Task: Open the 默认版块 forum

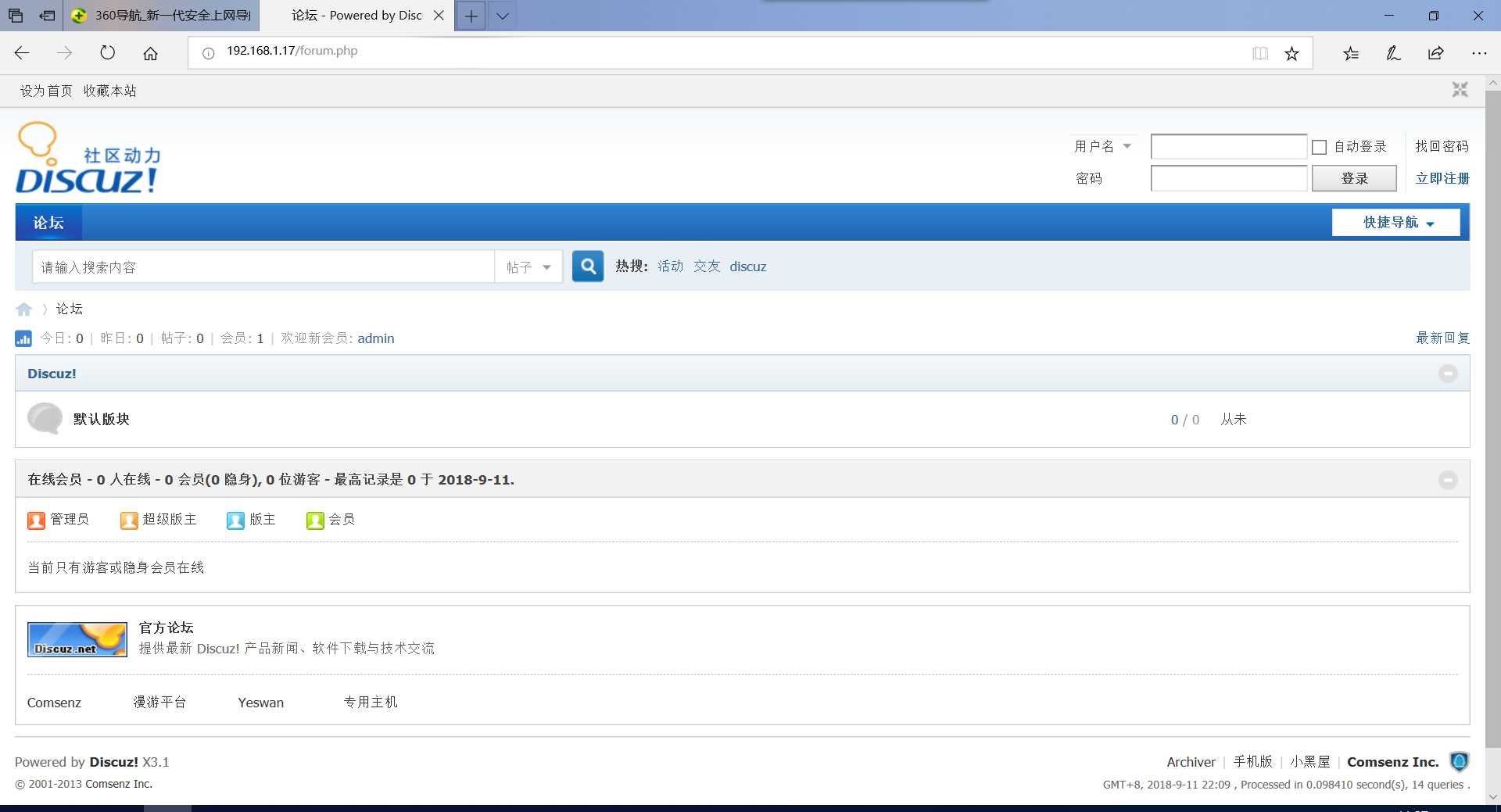Action: (102, 419)
